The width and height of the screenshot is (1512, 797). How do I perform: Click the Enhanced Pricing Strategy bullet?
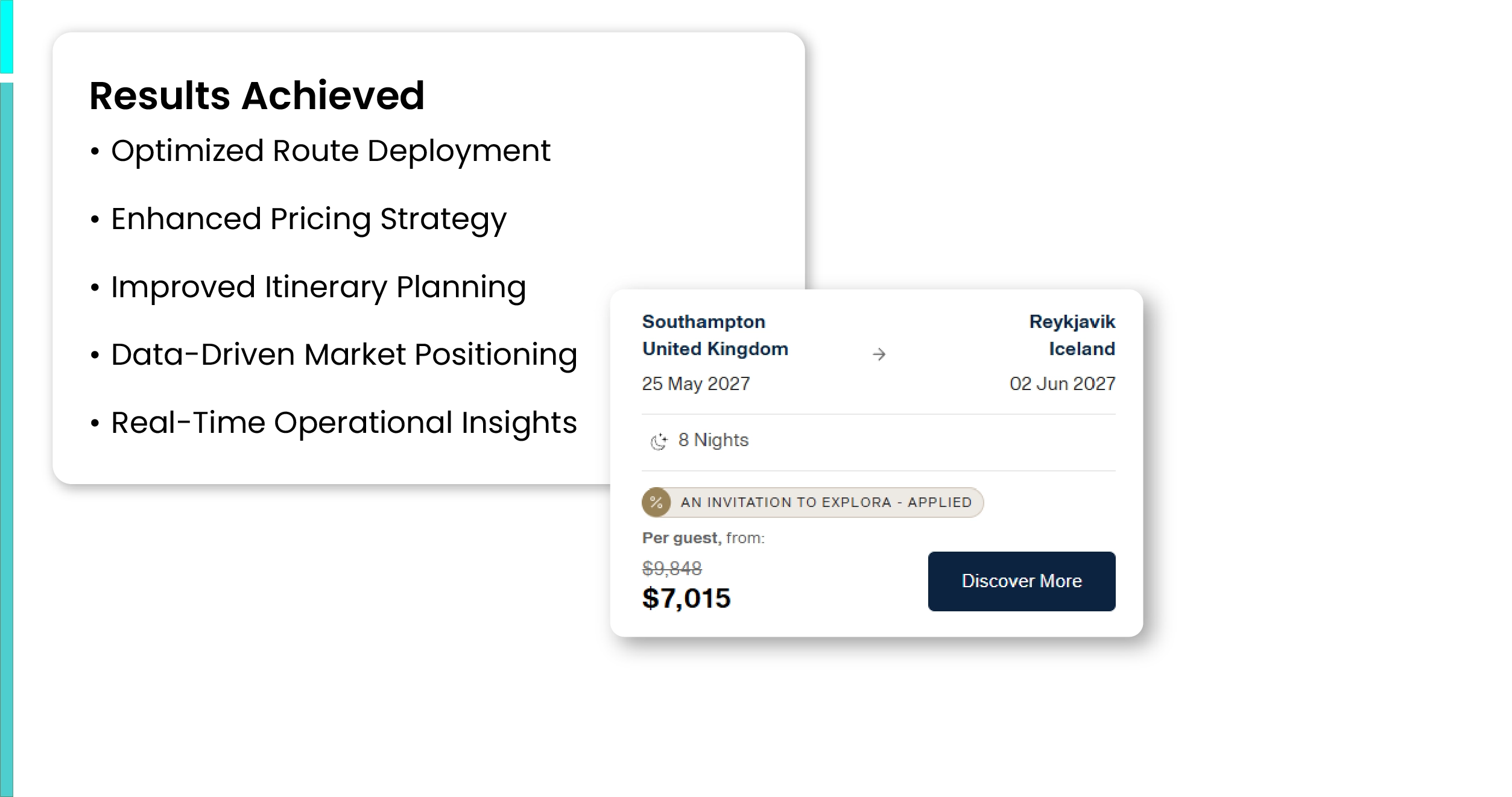[x=308, y=219]
